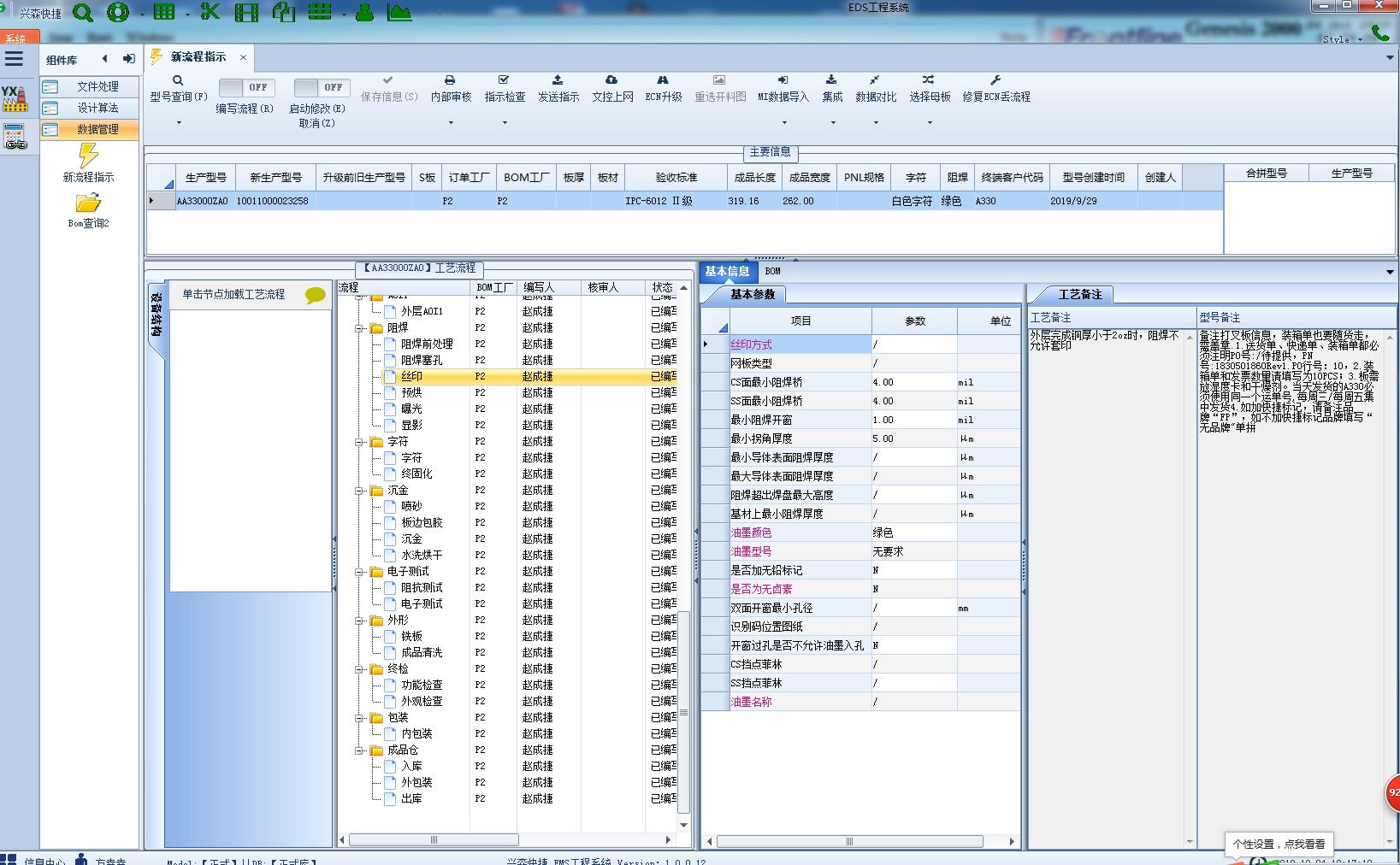Select the AA33000ZA0 row in main grid
Image resolution: width=1400 pixels, height=865 pixels.
pyautogui.click(x=684, y=201)
